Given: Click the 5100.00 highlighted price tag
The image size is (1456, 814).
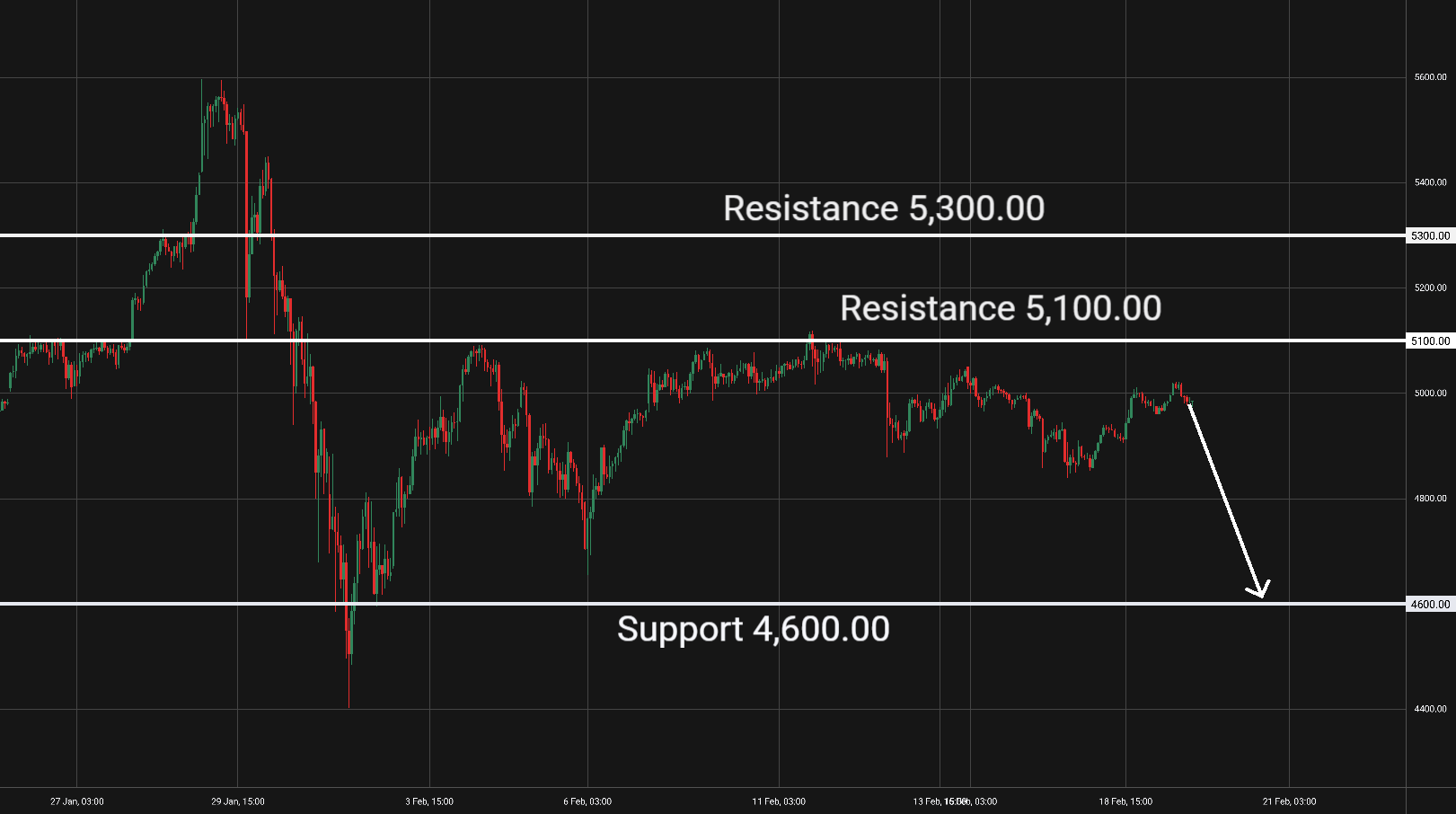Looking at the screenshot, I should (1430, 341).
